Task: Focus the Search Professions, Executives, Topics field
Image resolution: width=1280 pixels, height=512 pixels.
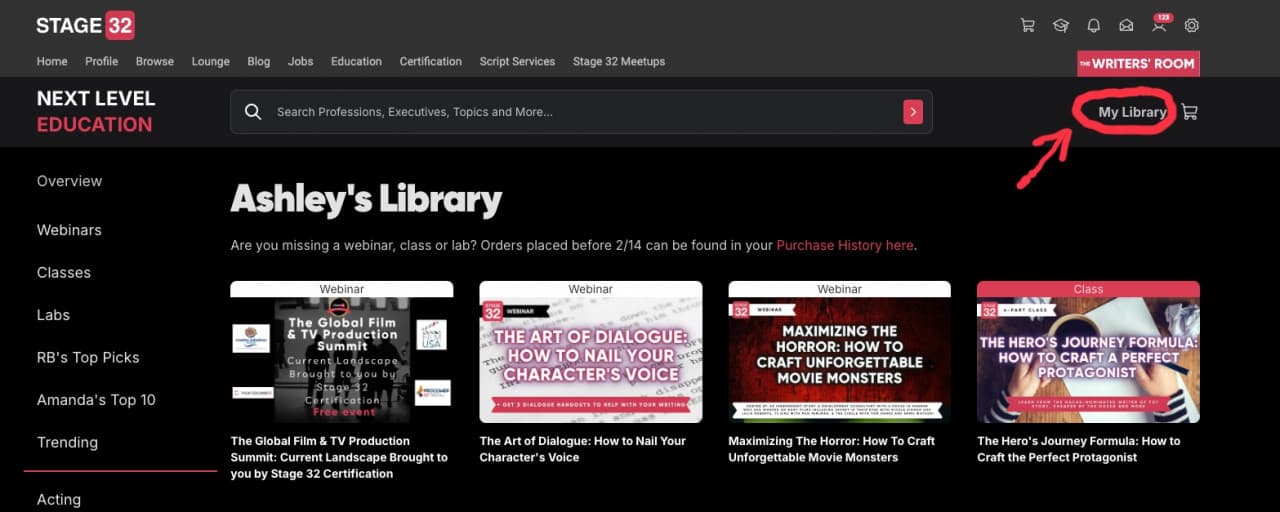Action: coord(581,112)
